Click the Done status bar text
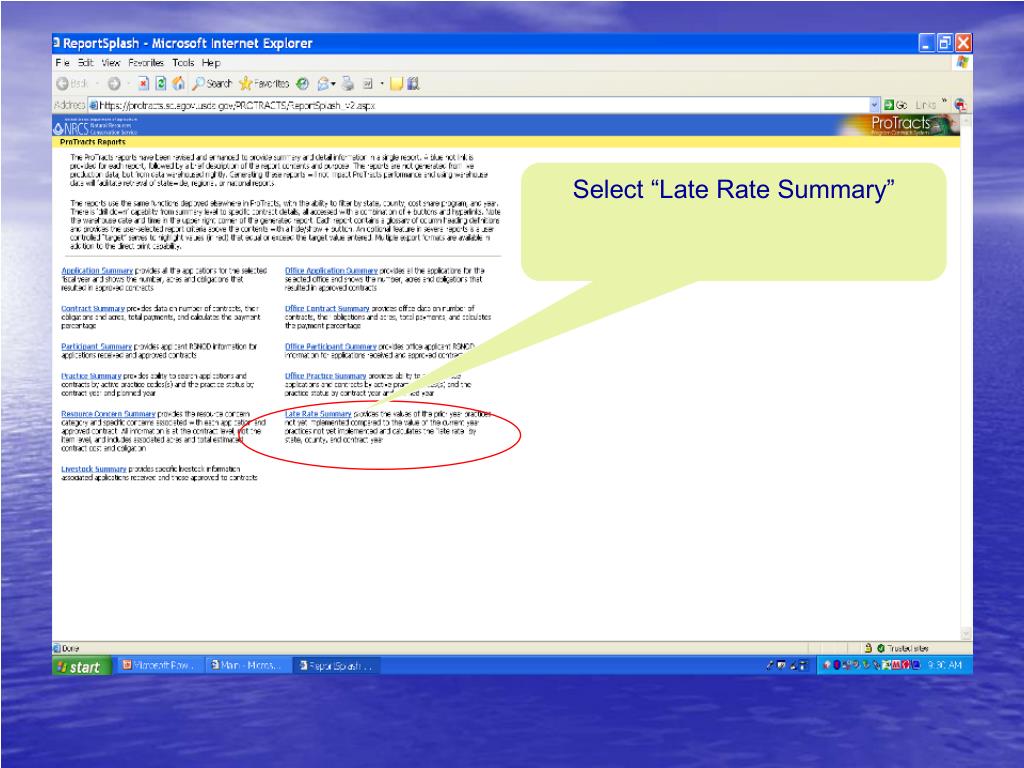 [x=71, y=648]
